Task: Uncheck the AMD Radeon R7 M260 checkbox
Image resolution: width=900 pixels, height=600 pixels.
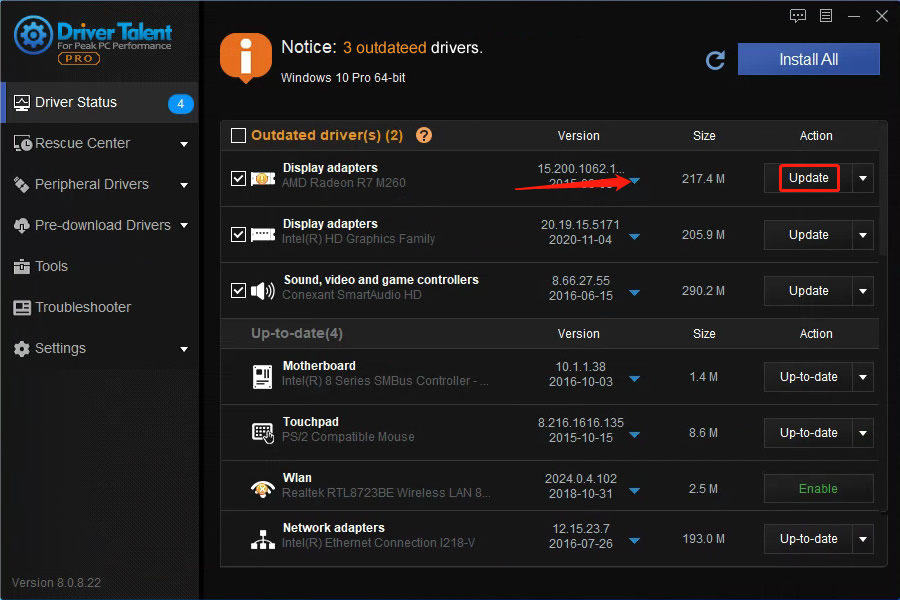Action: coord(238,179)
